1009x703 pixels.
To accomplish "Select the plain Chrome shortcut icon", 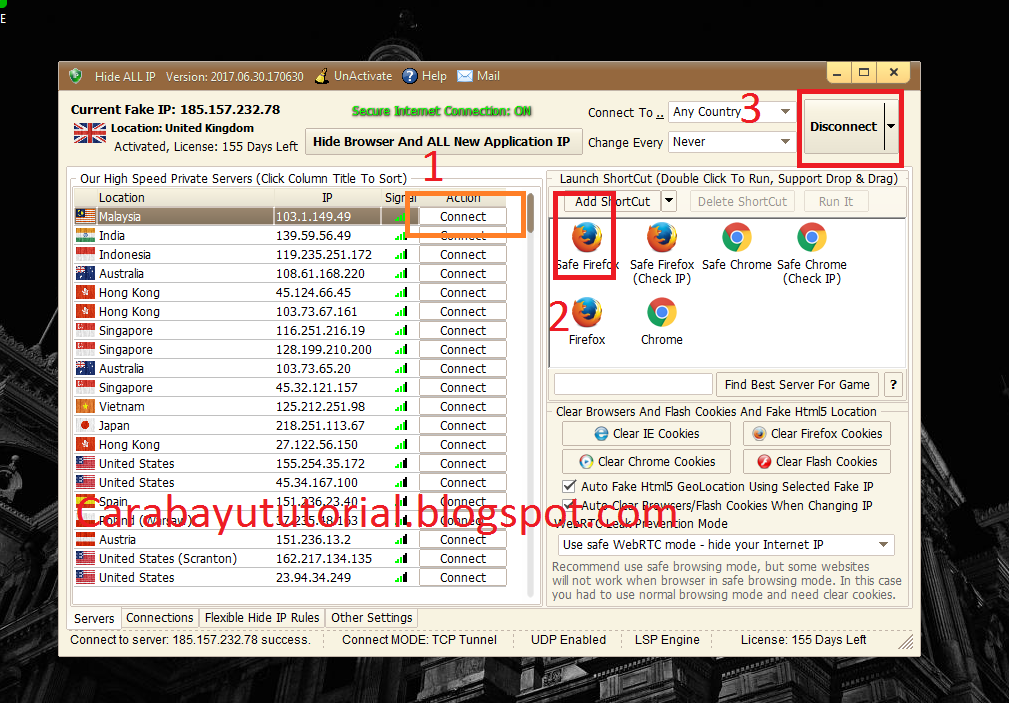I will 662,313.
